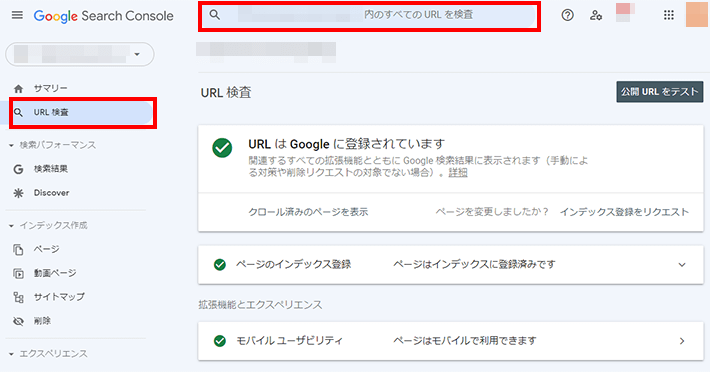Viewport: 710px width, 372px height.
Task: Click the 拡張機能とエクスペリエンス label
Action: coord(260,305)
